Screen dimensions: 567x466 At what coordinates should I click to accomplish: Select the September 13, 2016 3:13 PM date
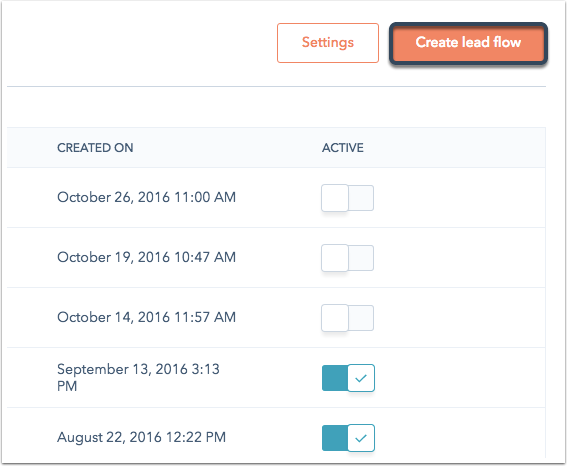[x=138, y=377]
